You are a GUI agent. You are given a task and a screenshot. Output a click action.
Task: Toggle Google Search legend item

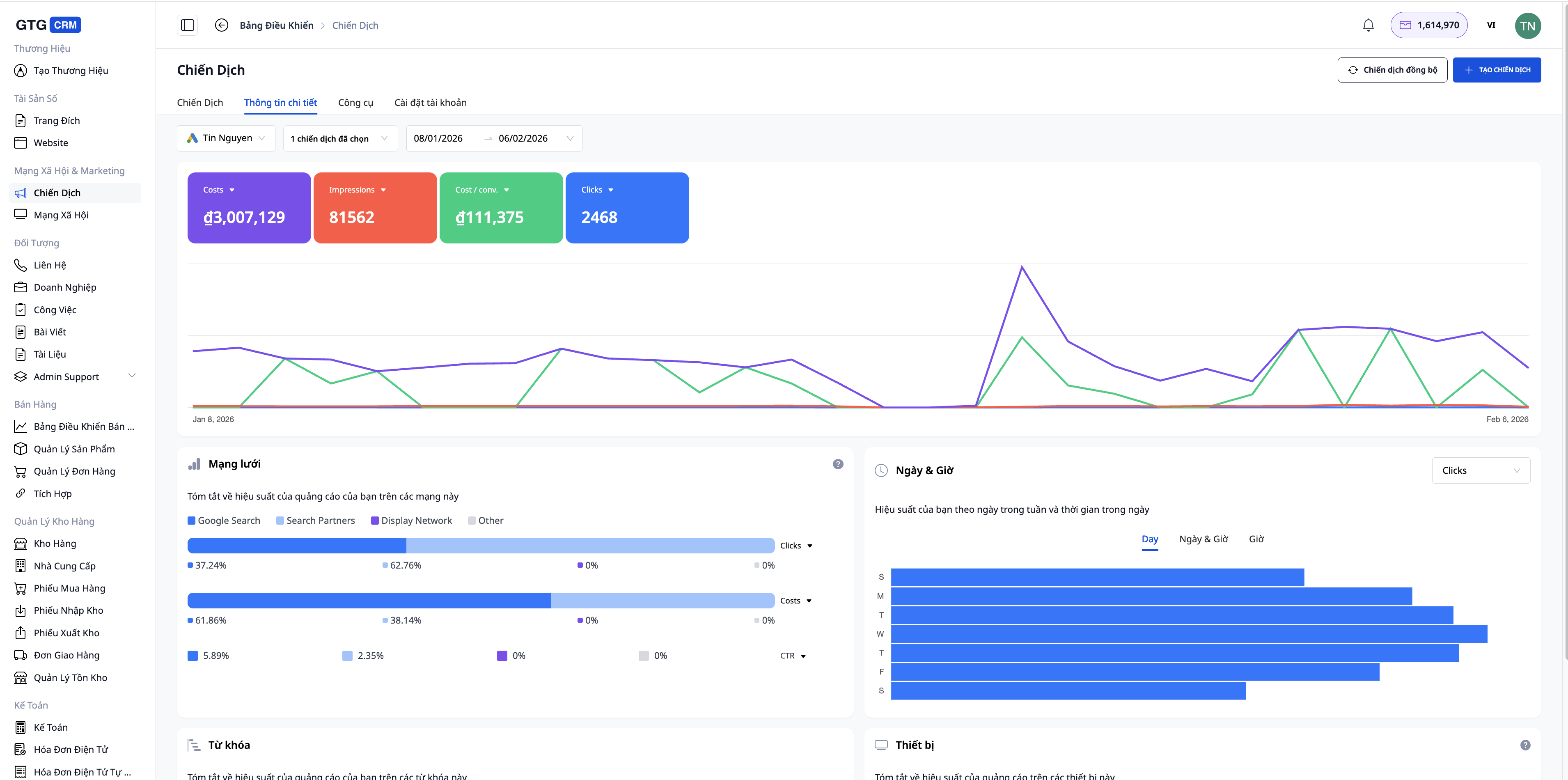224,521
